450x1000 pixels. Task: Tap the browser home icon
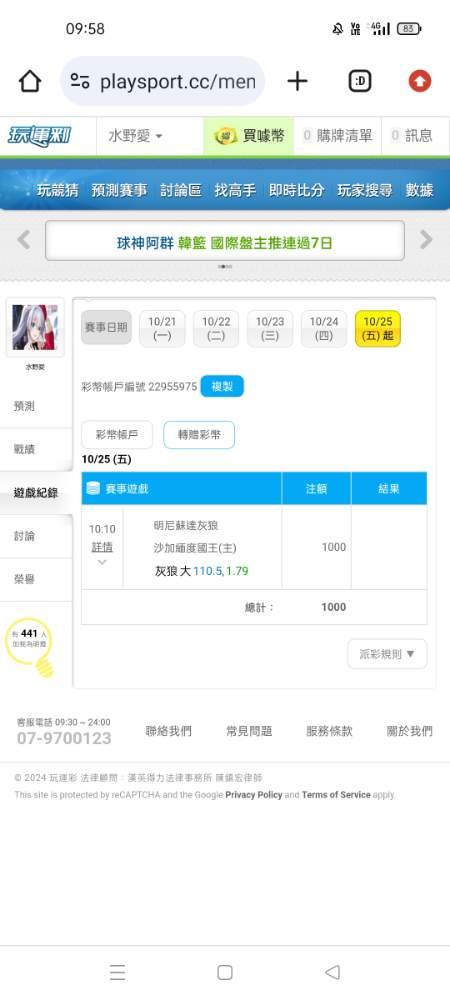30,81
